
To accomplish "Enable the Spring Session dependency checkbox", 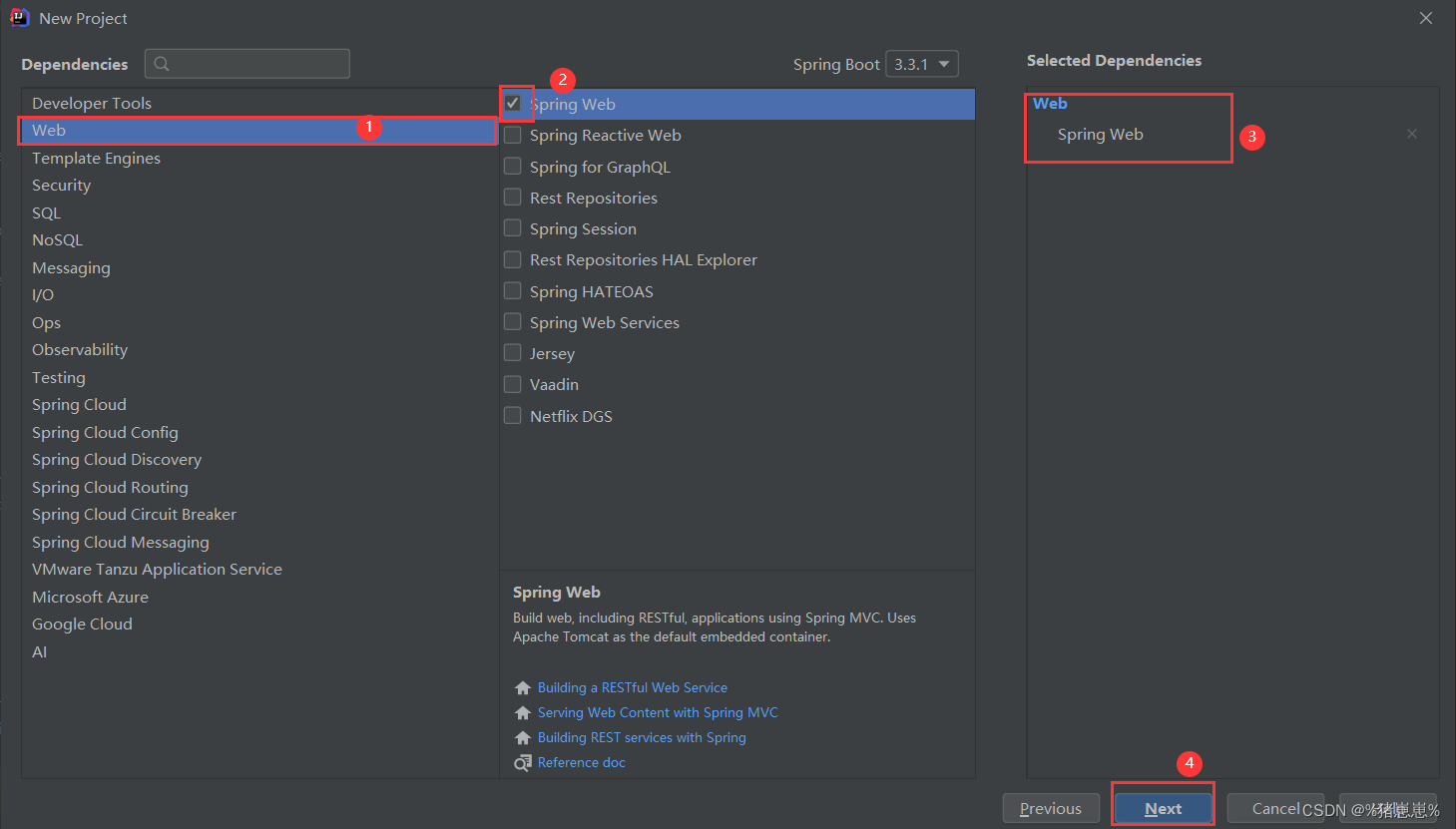I will point(513,227).
